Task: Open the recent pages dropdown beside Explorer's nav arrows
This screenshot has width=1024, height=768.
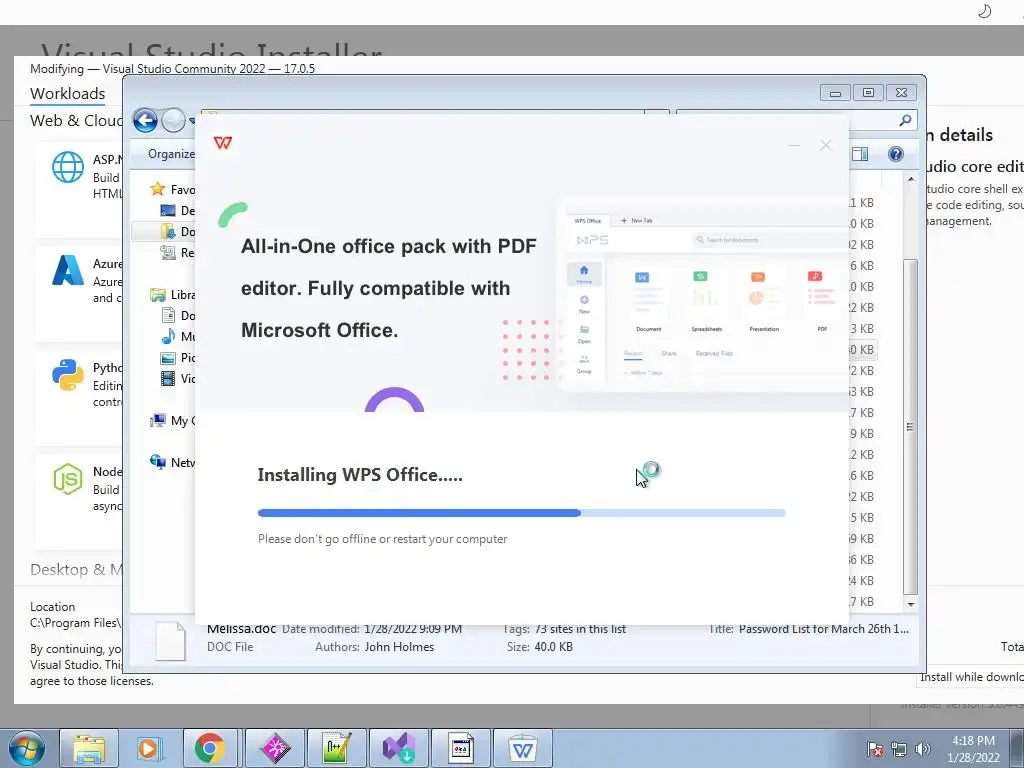Action: [192, 121]
